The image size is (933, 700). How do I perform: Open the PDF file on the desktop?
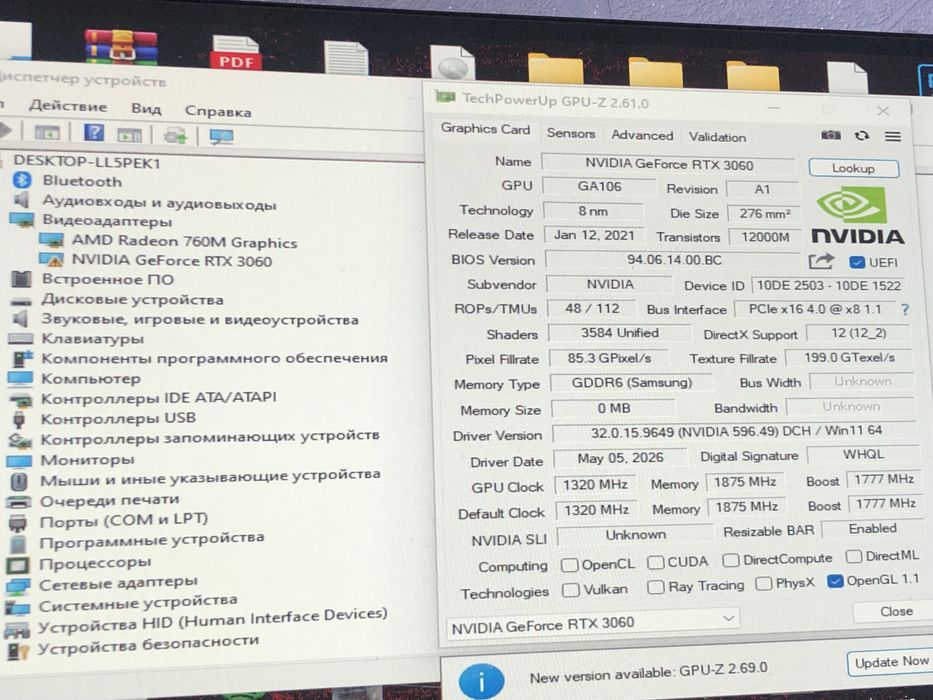point(236,53)
